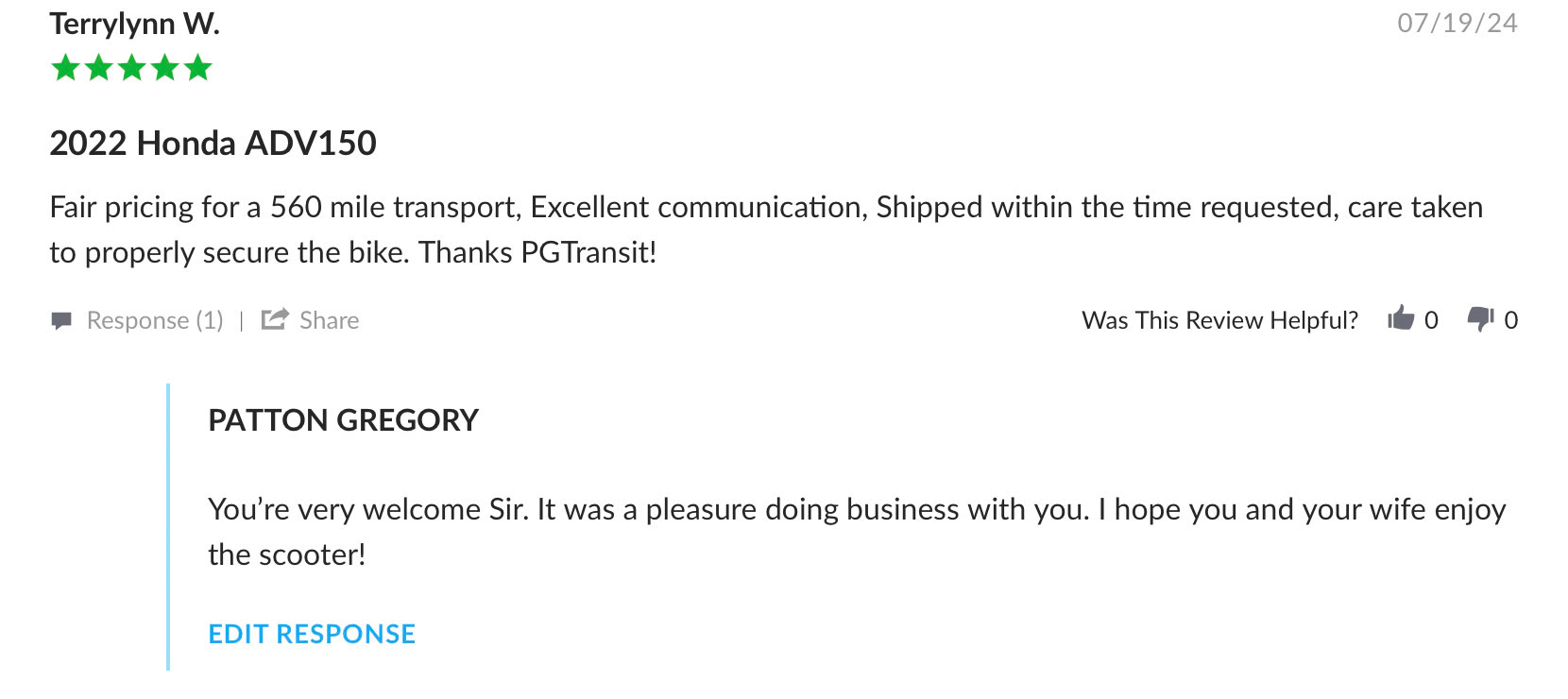
Task: Click the 2022 Honda ADV150 review title
Action: tap(213, 144)
